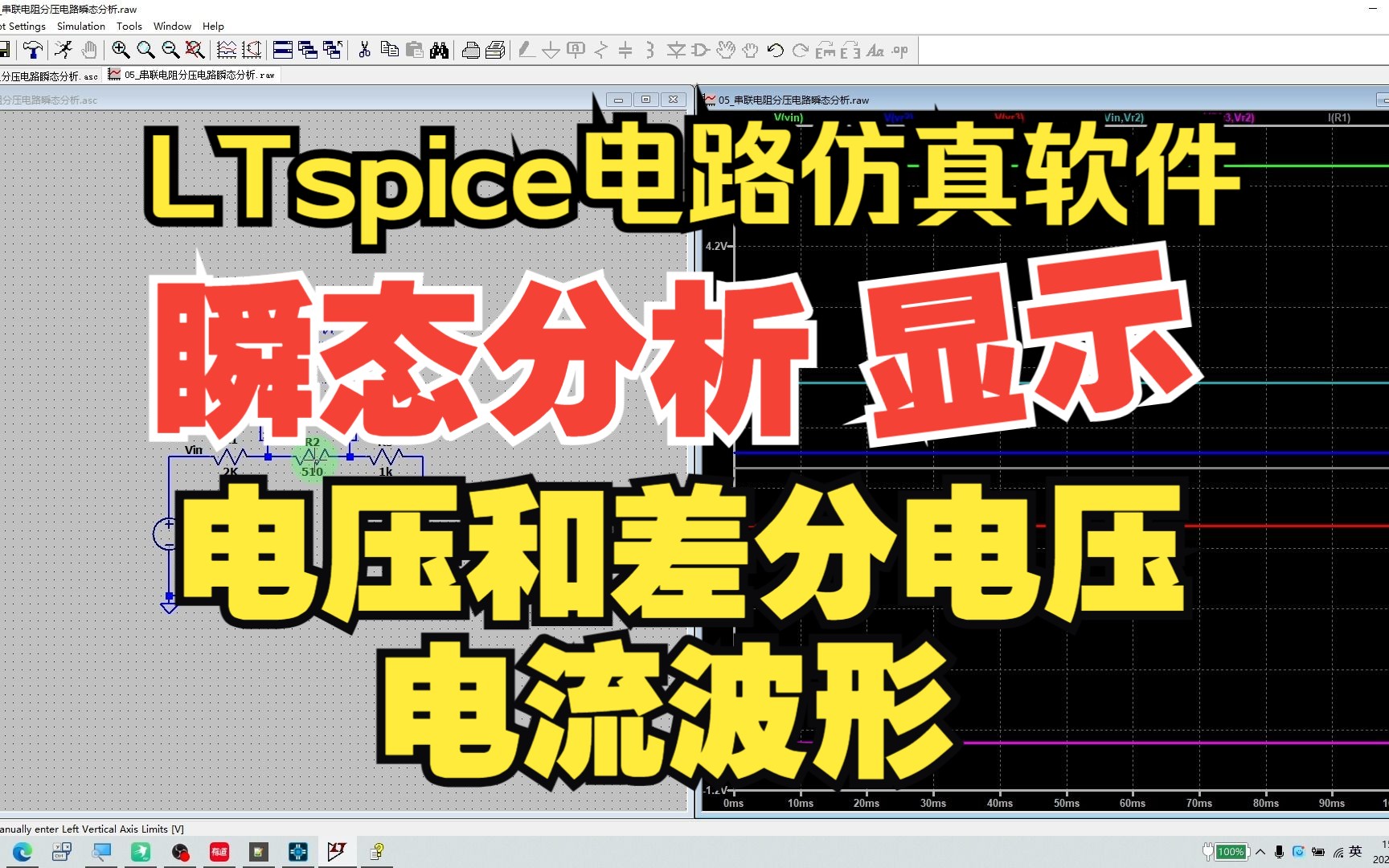Image resolution: width=1389 pixels, height=868 pixels.
Task: Run the simulation with the running-man icon
Action: (x=64, y=50)
